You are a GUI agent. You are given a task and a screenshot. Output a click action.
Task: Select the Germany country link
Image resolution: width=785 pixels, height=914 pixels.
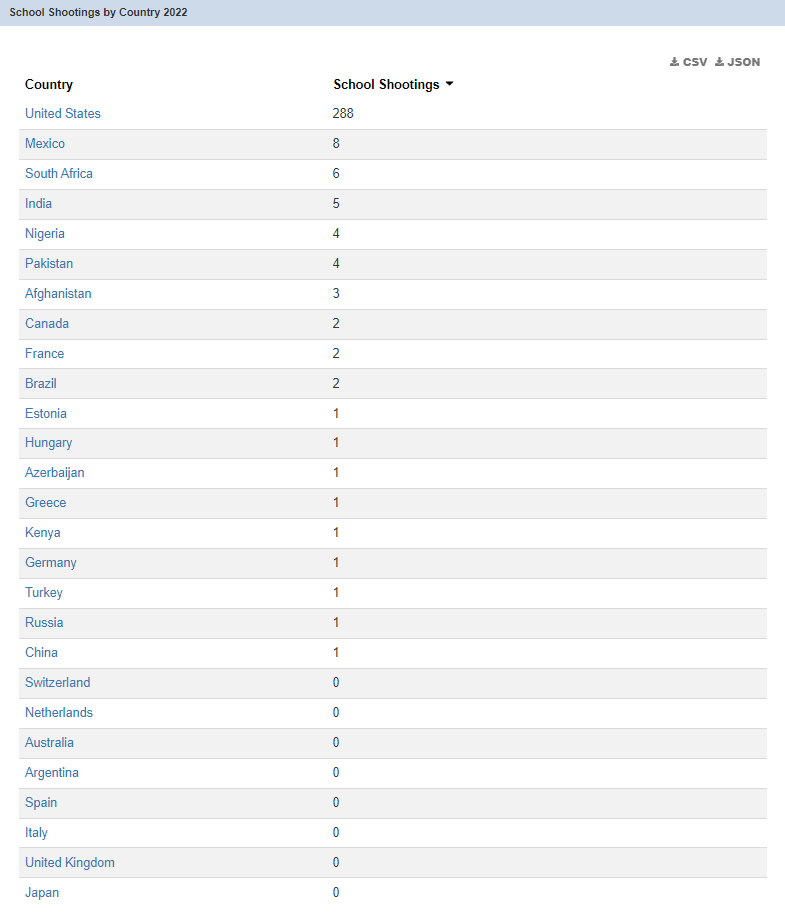point(51,563)
